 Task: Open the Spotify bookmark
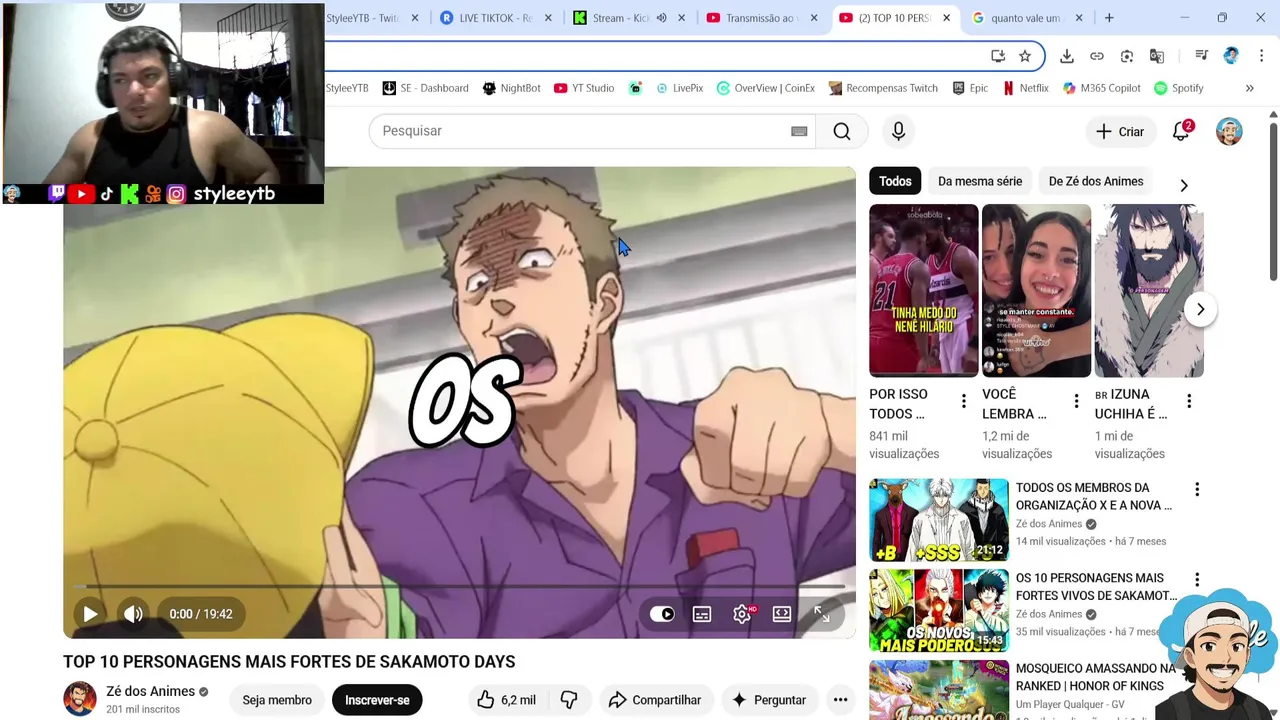click(x=1179, y=88)
